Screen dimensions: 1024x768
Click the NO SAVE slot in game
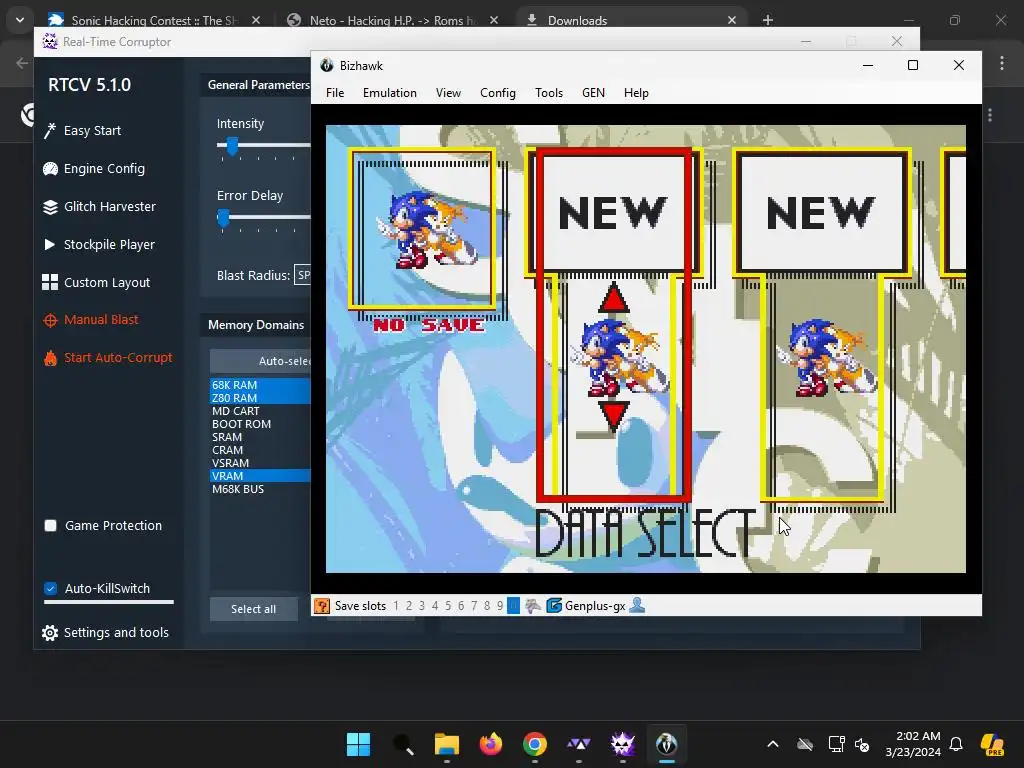point(423,230)
